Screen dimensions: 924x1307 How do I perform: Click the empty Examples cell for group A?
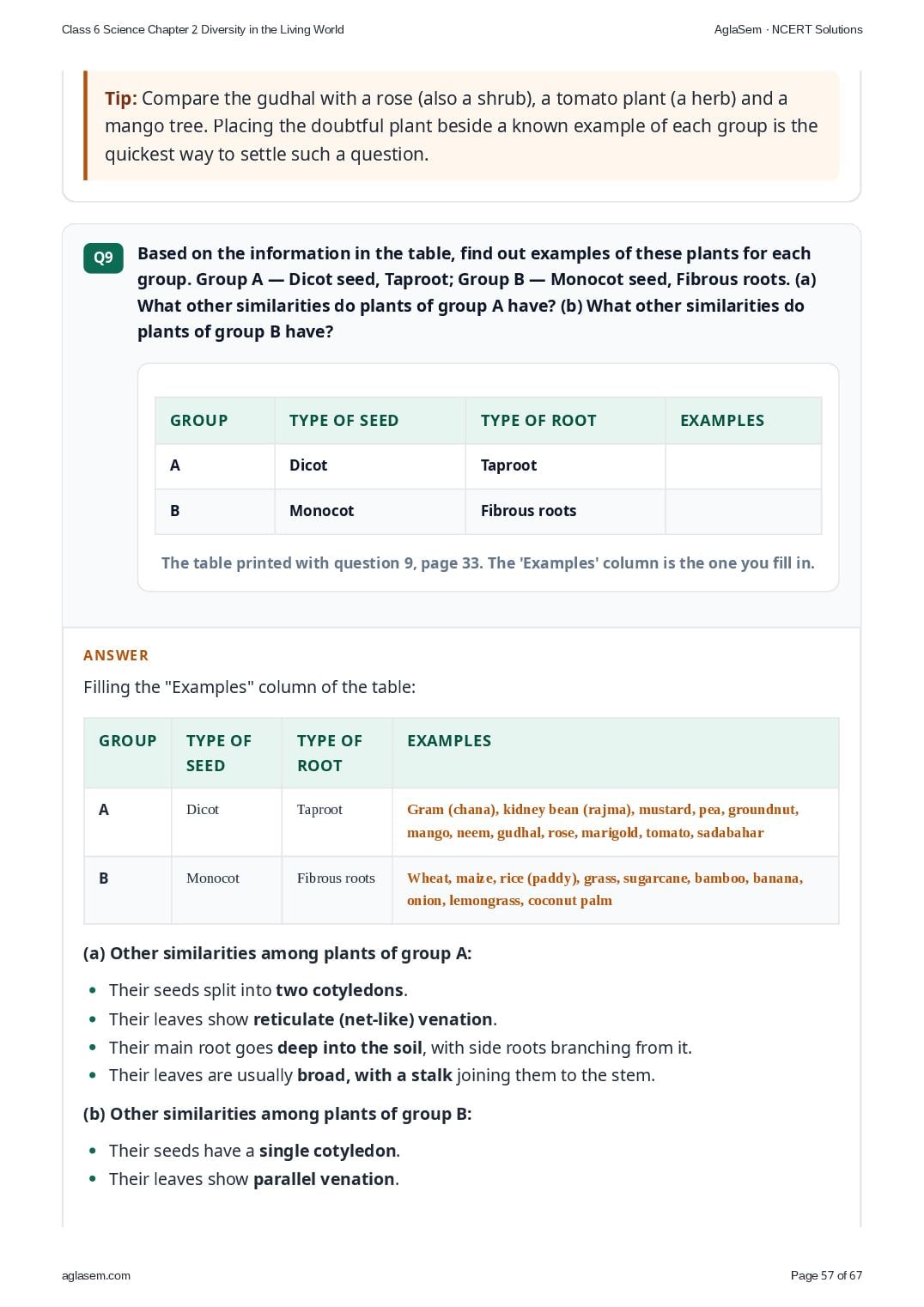(744, 466)
